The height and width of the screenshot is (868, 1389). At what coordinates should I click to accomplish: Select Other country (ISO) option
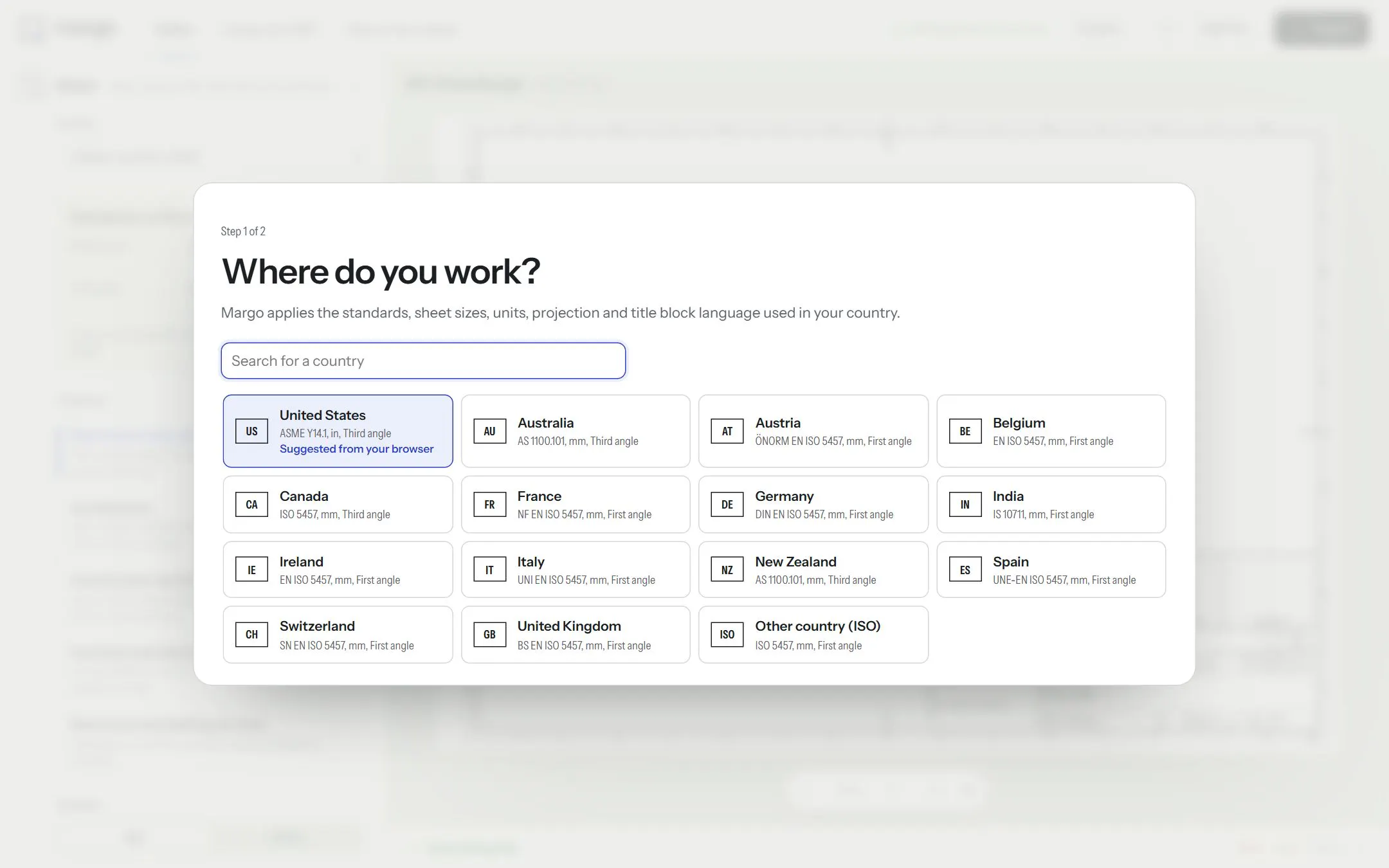(813, 635)
